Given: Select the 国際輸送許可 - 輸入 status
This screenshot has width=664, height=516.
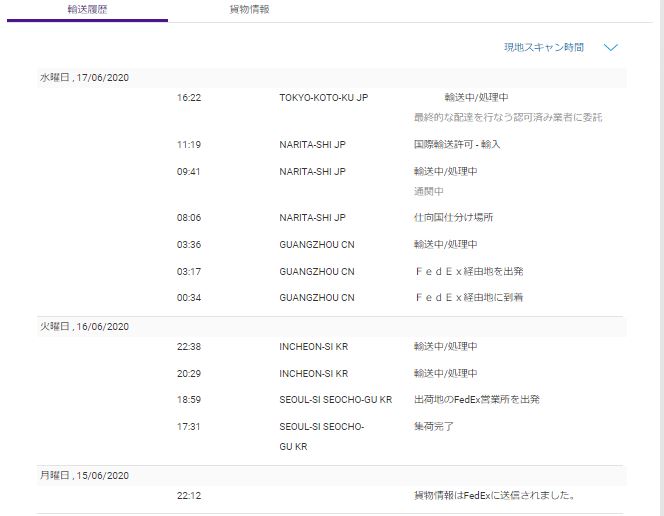Looking at the screenshot, I should point(457,145).
